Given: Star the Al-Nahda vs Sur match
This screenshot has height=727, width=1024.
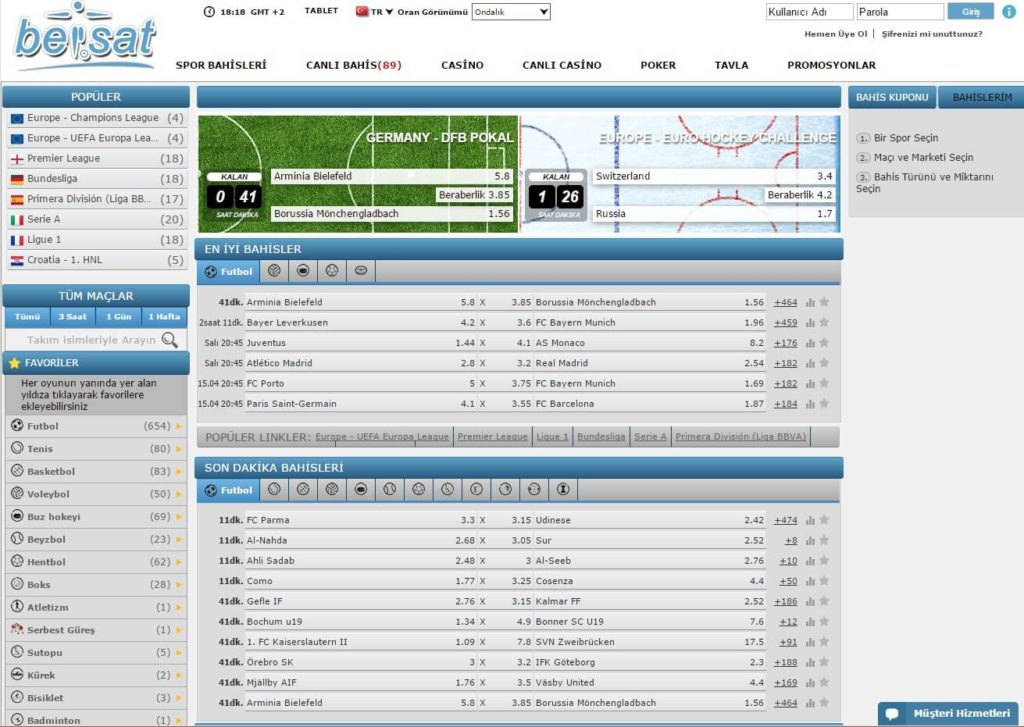Looking at the screenshot, I should tap(824, 540).
